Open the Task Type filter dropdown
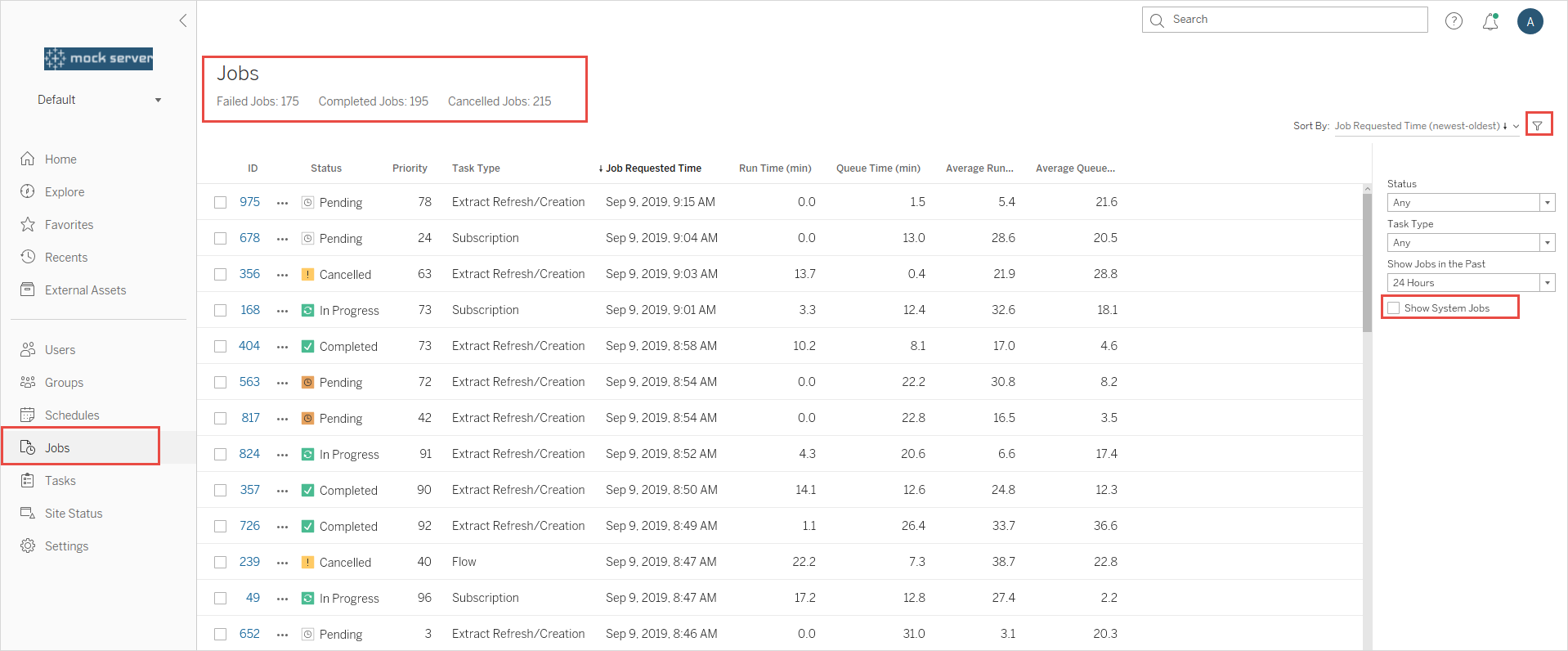This screenshot has width=1568, height=651. click(x=1471, y=242)
